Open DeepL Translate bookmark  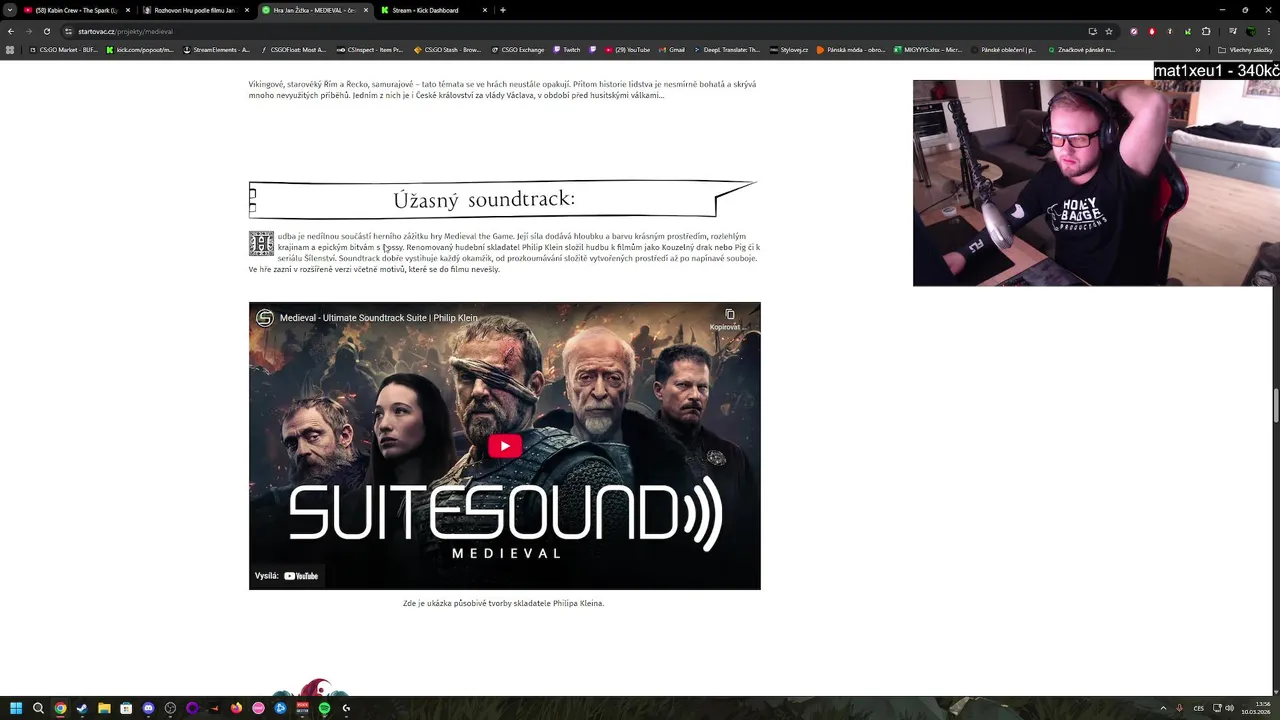coord(726,49)
